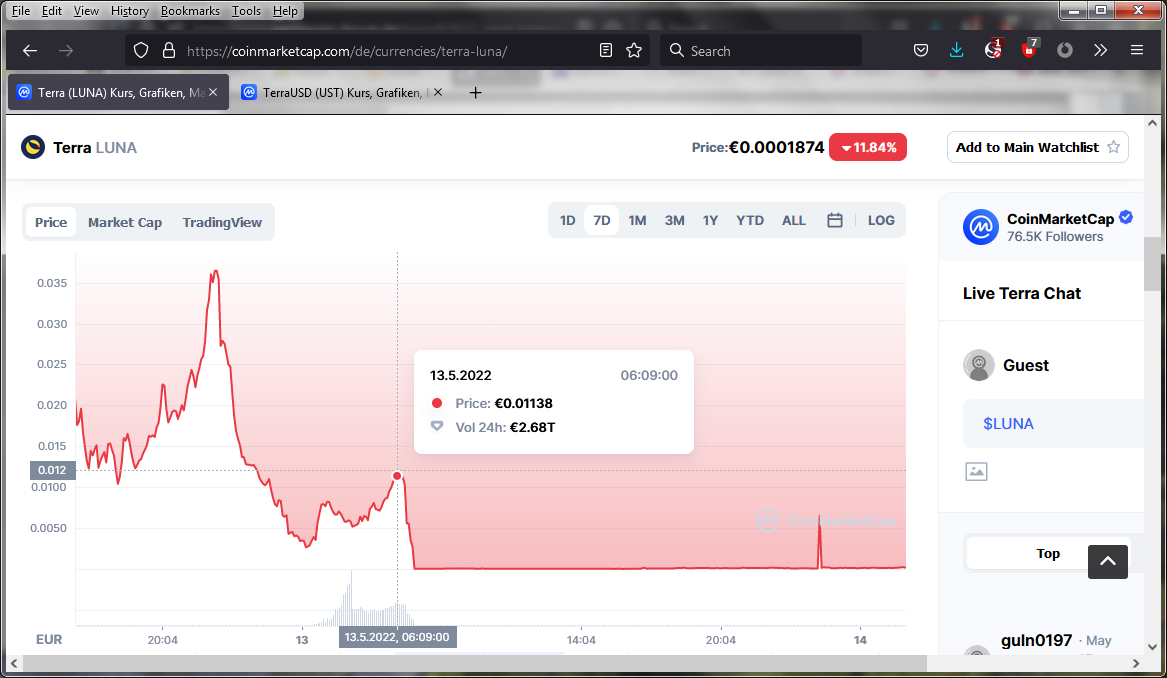The image size is (1167, 678).
Task: Click the Live Terra Chat heading
Action: [1021, 293]
